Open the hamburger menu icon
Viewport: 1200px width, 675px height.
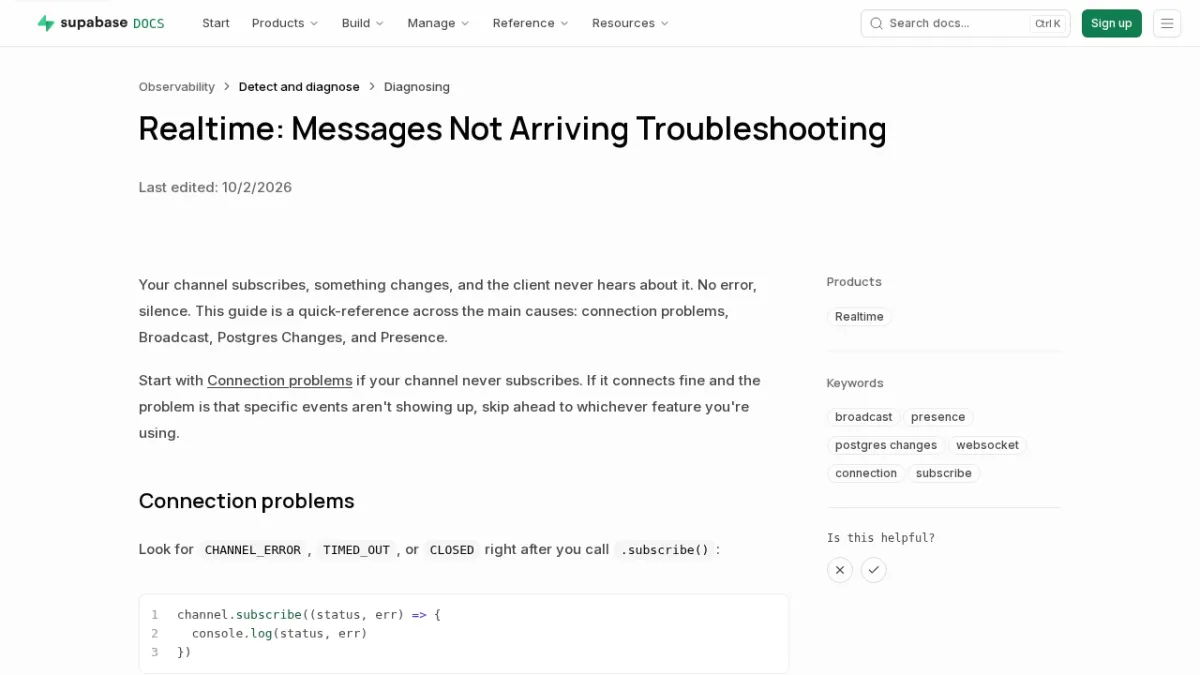click(x=1167, y=23)
